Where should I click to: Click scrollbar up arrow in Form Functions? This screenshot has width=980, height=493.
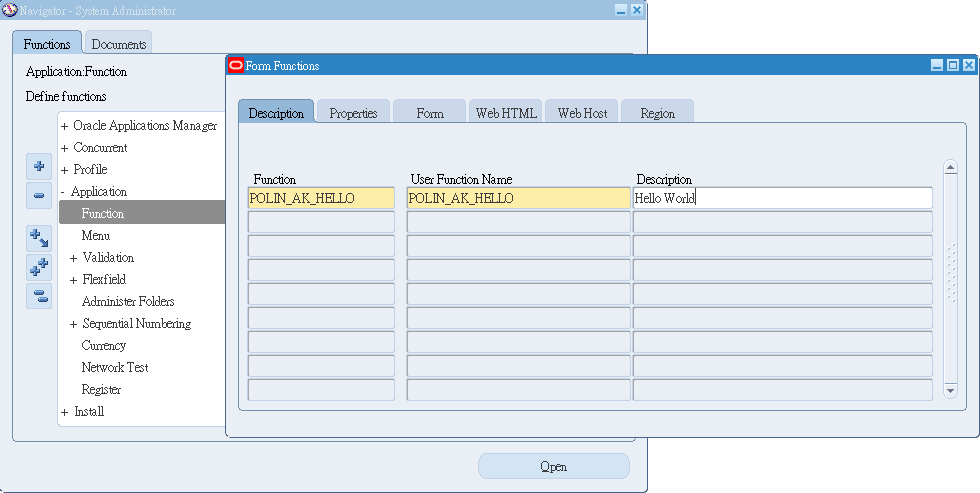click(x=951, y=167)
